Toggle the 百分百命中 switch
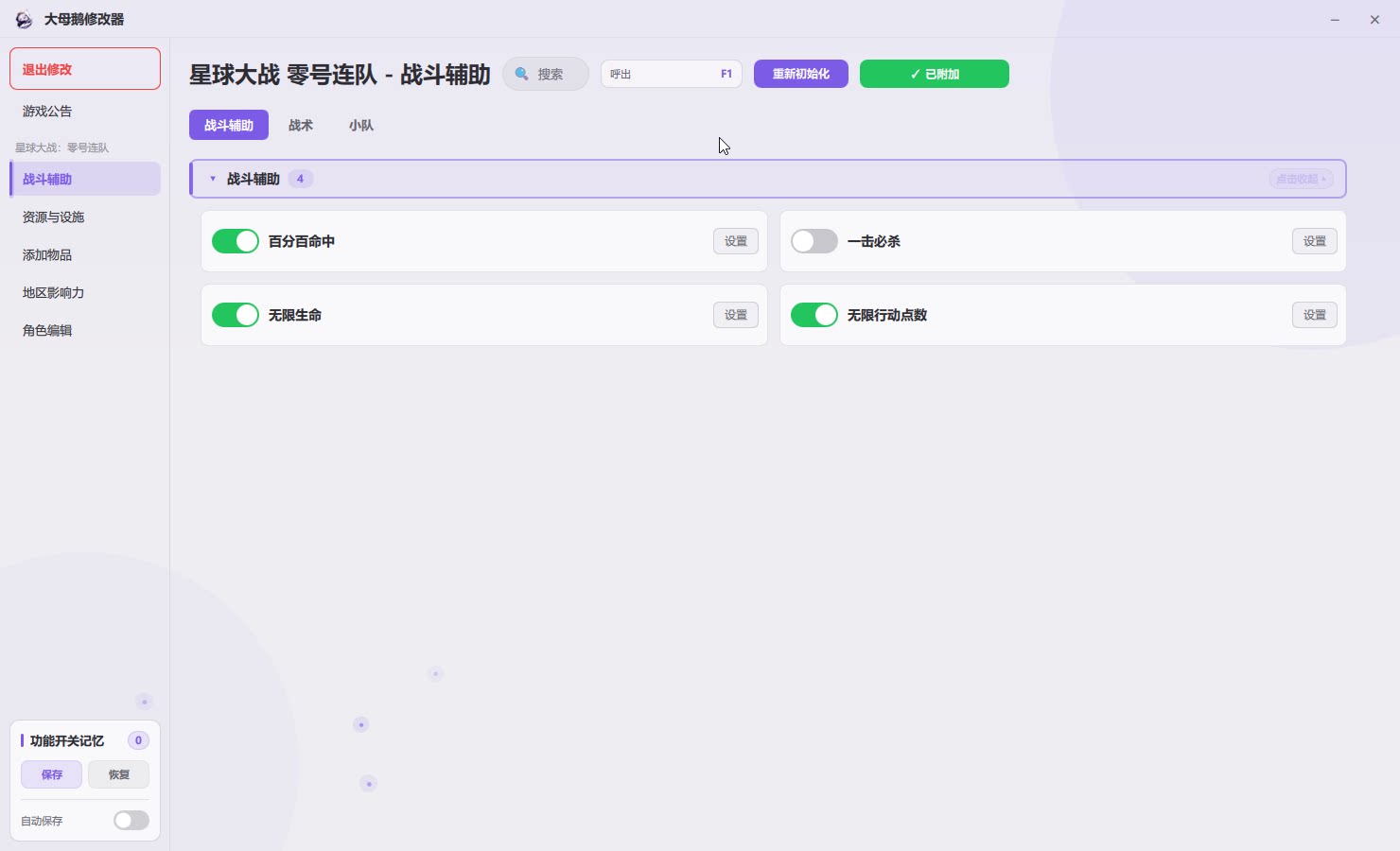The width and height of the screenshot is (1400, 851). tap(236, 241)
